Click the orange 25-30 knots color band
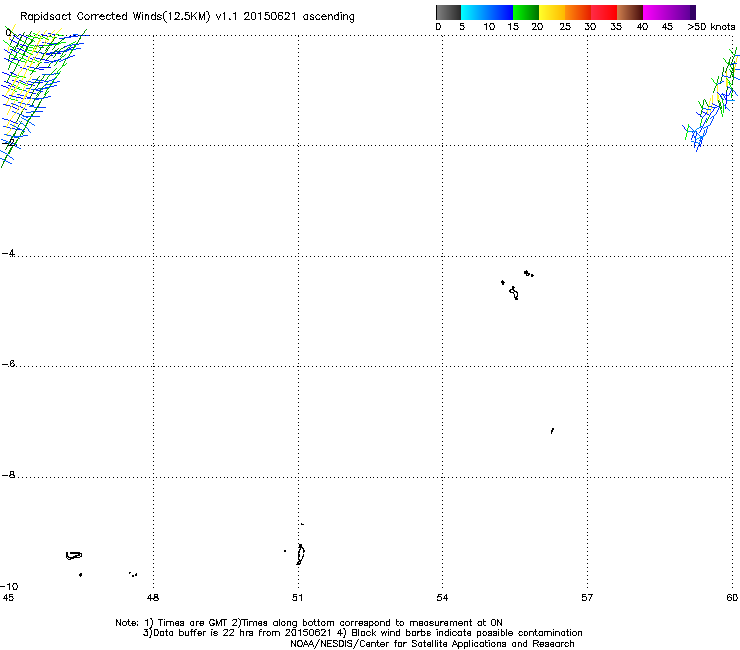The height and width of the screenshot is (650, 740). click(578, 12)
